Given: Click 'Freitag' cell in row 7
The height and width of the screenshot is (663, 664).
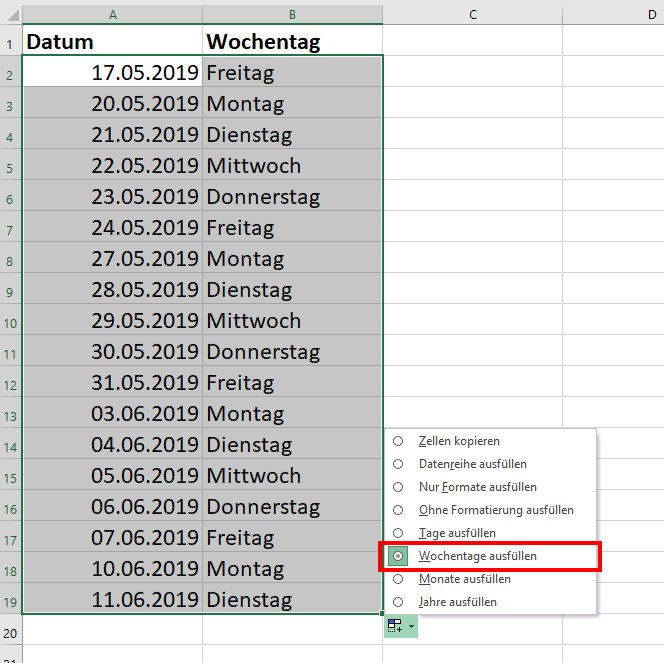Looking at the screenshot, I should (x=293, y=226).
